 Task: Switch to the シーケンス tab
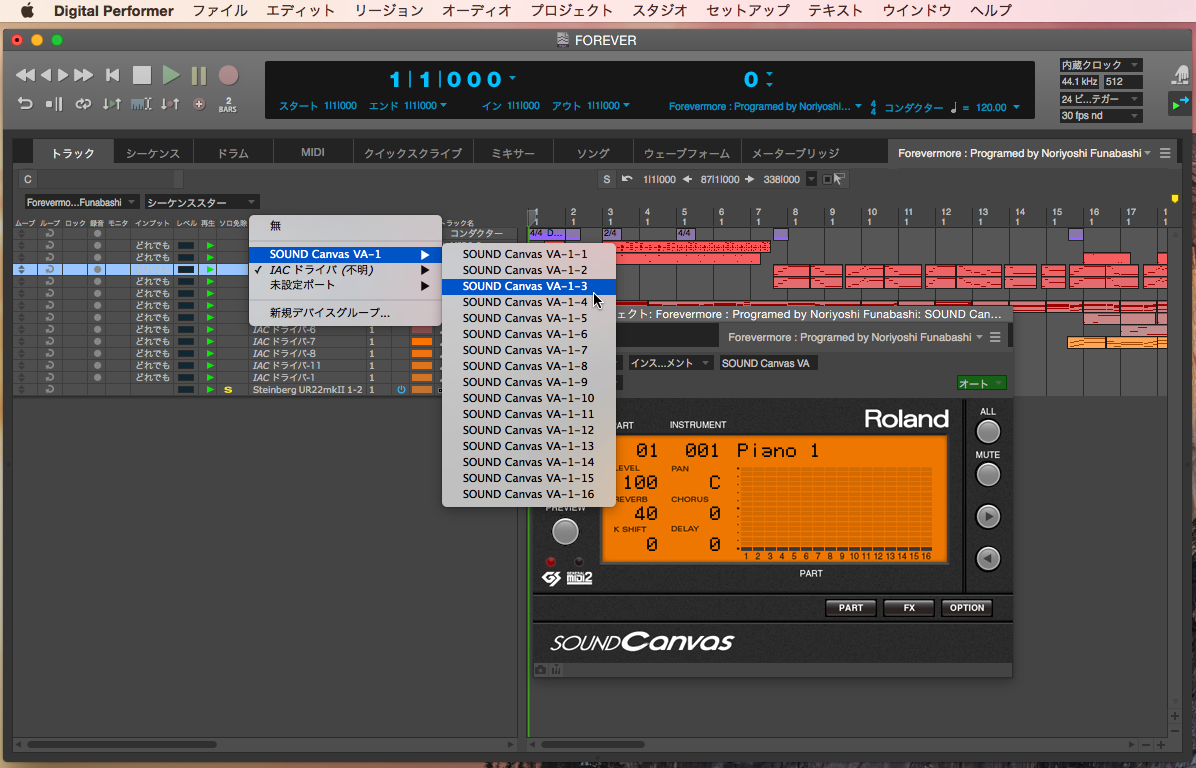153,153
